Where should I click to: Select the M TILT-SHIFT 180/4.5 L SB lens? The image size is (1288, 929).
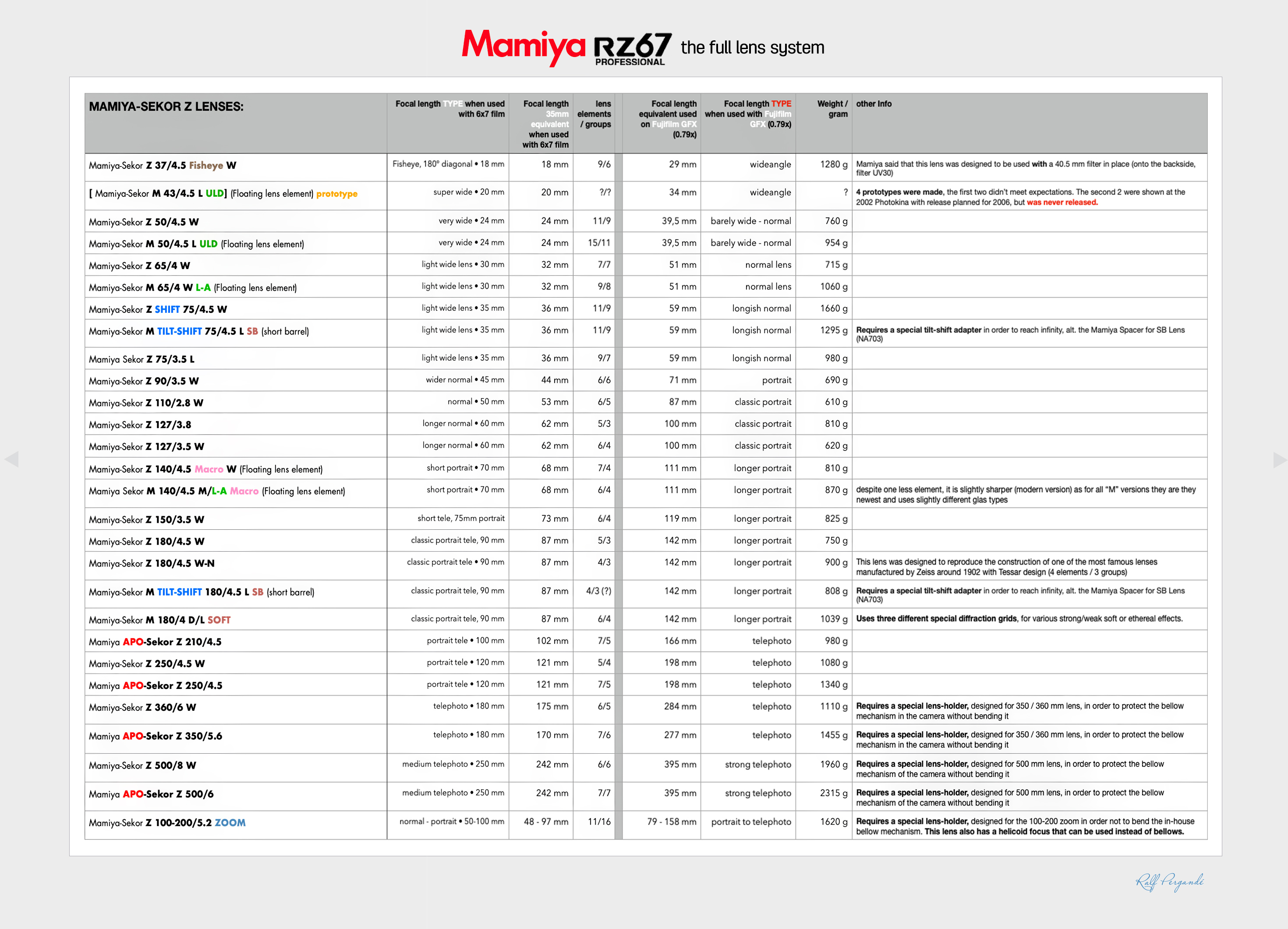pyautogui.click(x=202, y=592)
